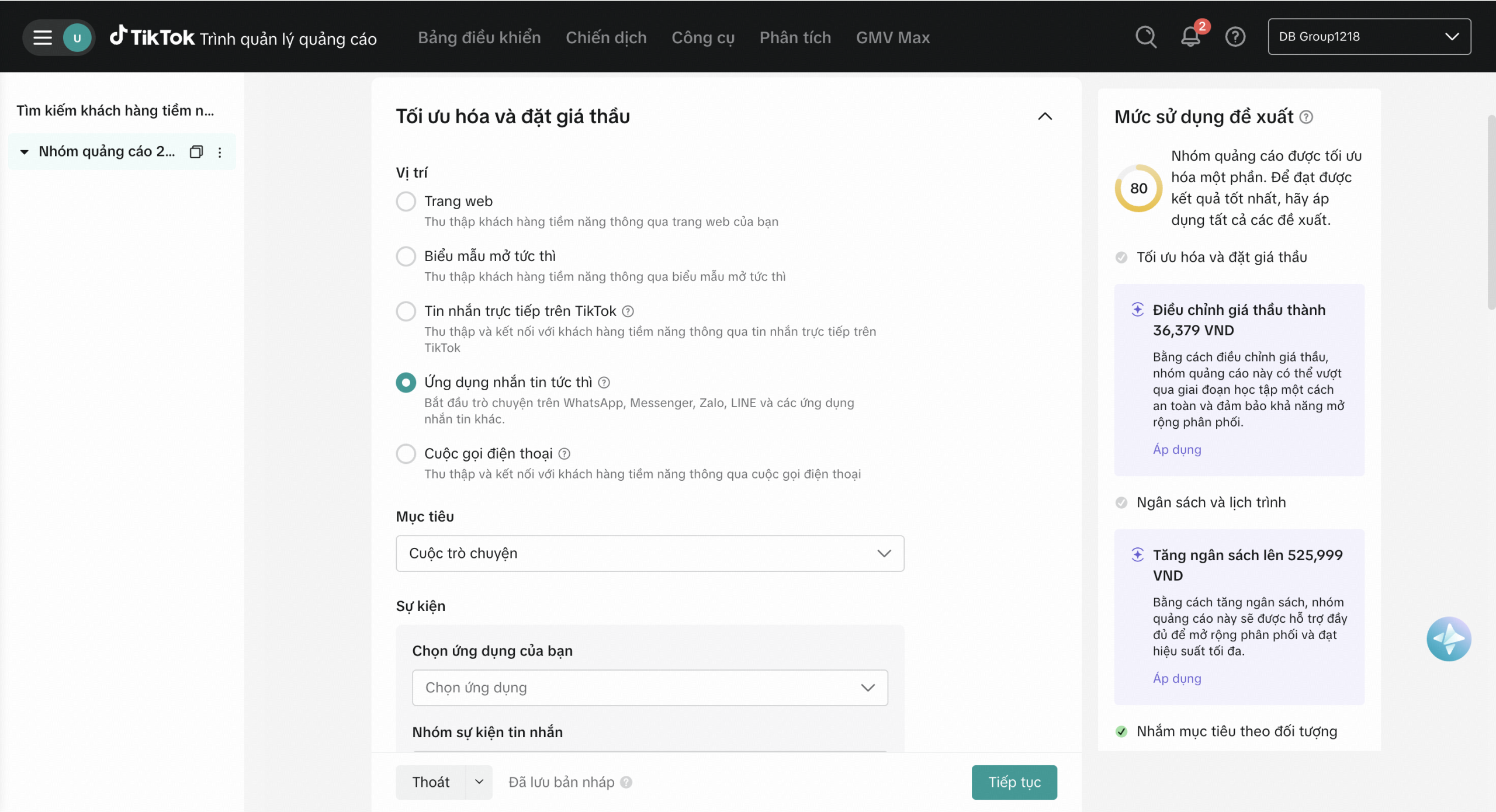Image resolution: width=1496 pixels, height=812 pixels.
Task: Click info icon next to Mức sử dụng đề xuất
Action: pos(1306,117)
